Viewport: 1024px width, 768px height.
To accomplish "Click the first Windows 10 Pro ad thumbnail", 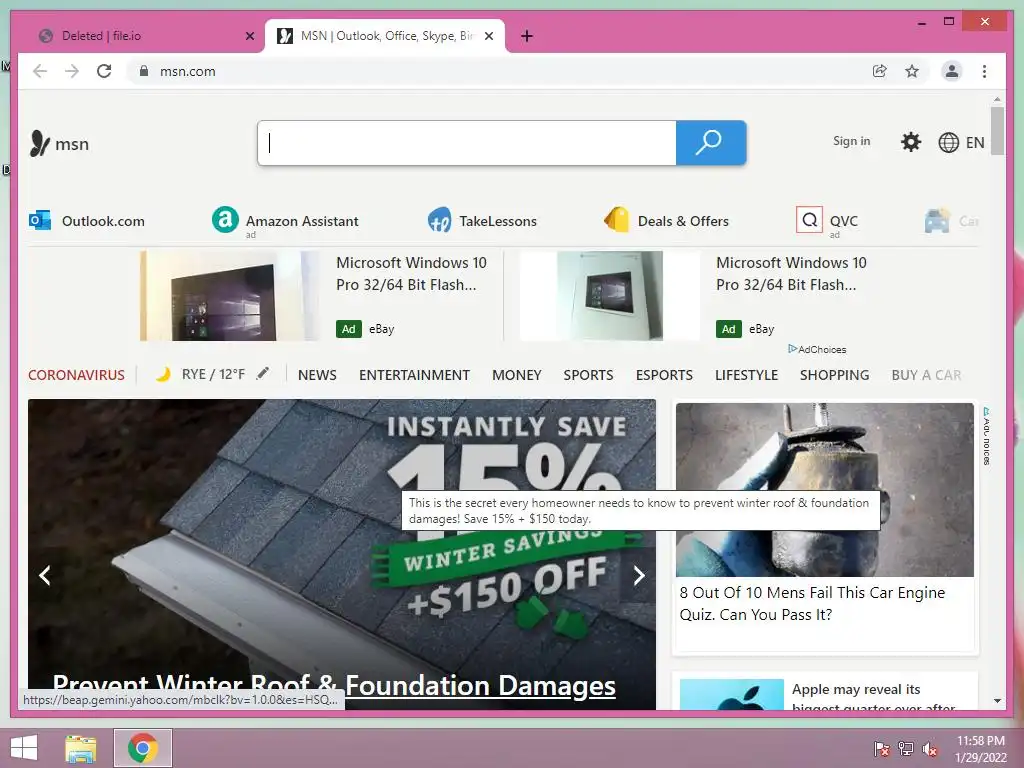I will point(230,296).
